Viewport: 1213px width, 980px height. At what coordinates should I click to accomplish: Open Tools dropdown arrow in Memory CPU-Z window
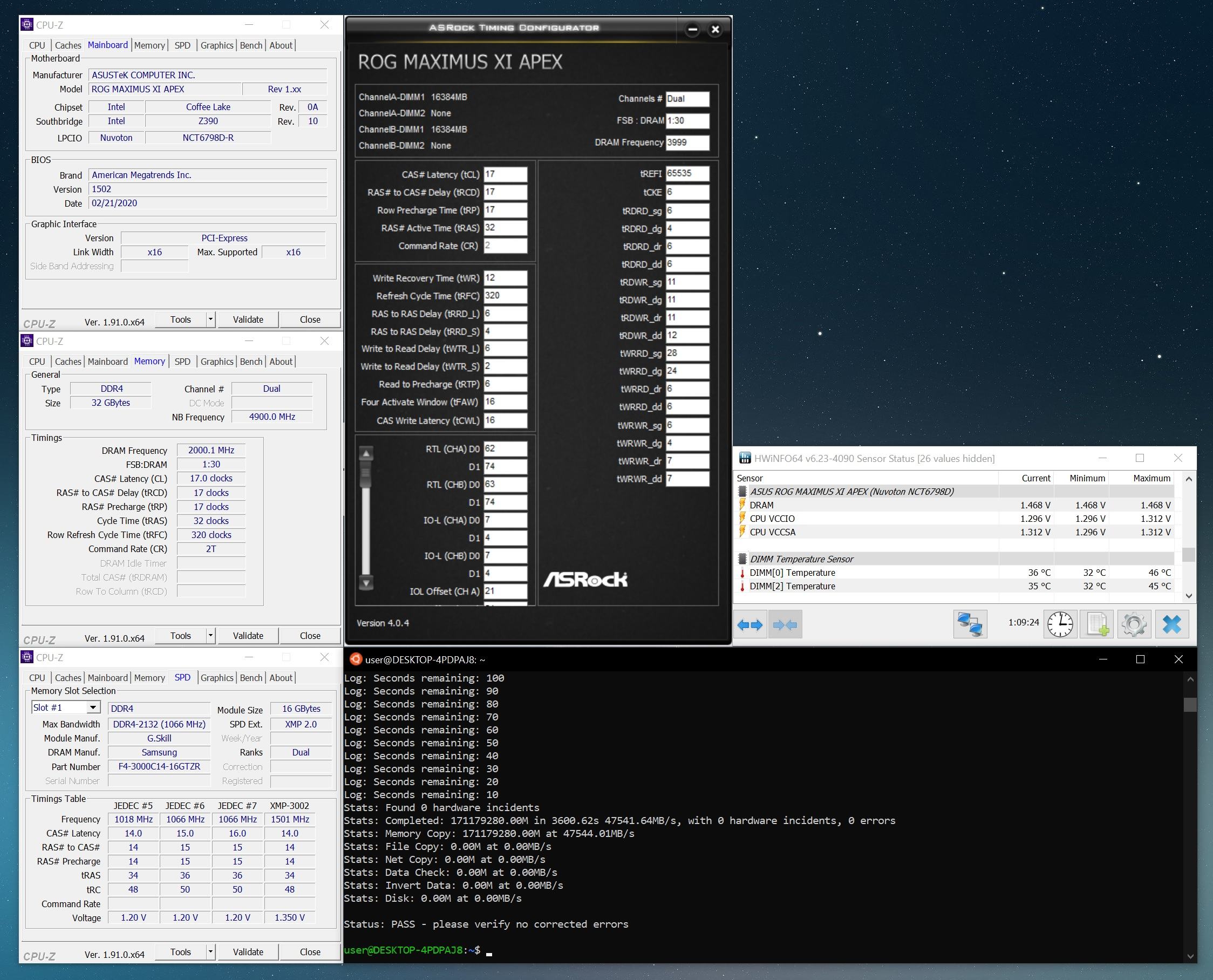(210, 635)
